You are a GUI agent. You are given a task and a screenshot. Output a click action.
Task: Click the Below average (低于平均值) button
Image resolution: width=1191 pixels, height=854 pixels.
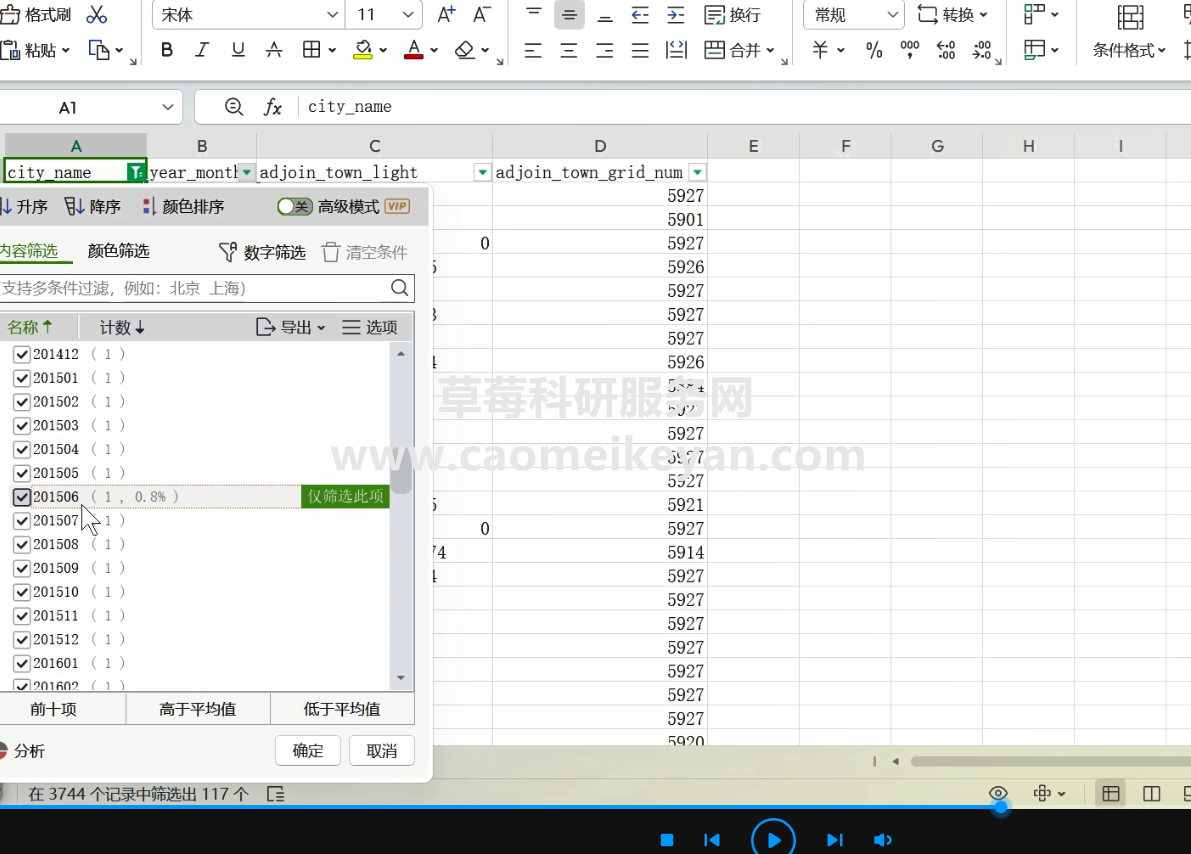point(342,709)
